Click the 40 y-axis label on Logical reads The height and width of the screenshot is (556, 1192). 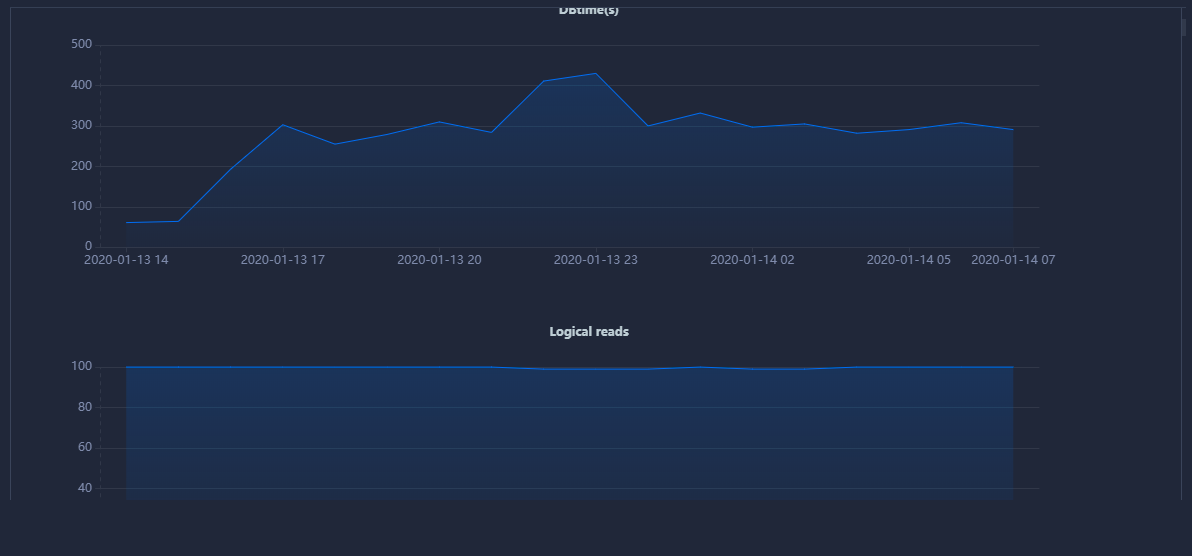[x=85, y=488]
